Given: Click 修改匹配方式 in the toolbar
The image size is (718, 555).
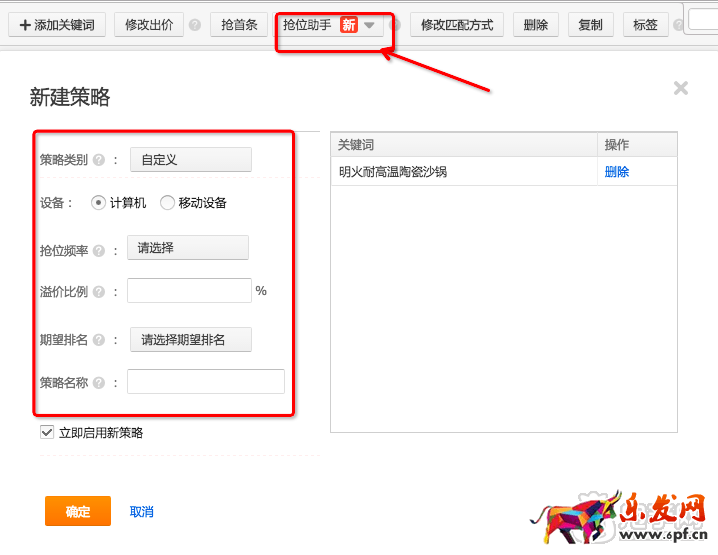Looking at the screenshot, I should 457,25.
